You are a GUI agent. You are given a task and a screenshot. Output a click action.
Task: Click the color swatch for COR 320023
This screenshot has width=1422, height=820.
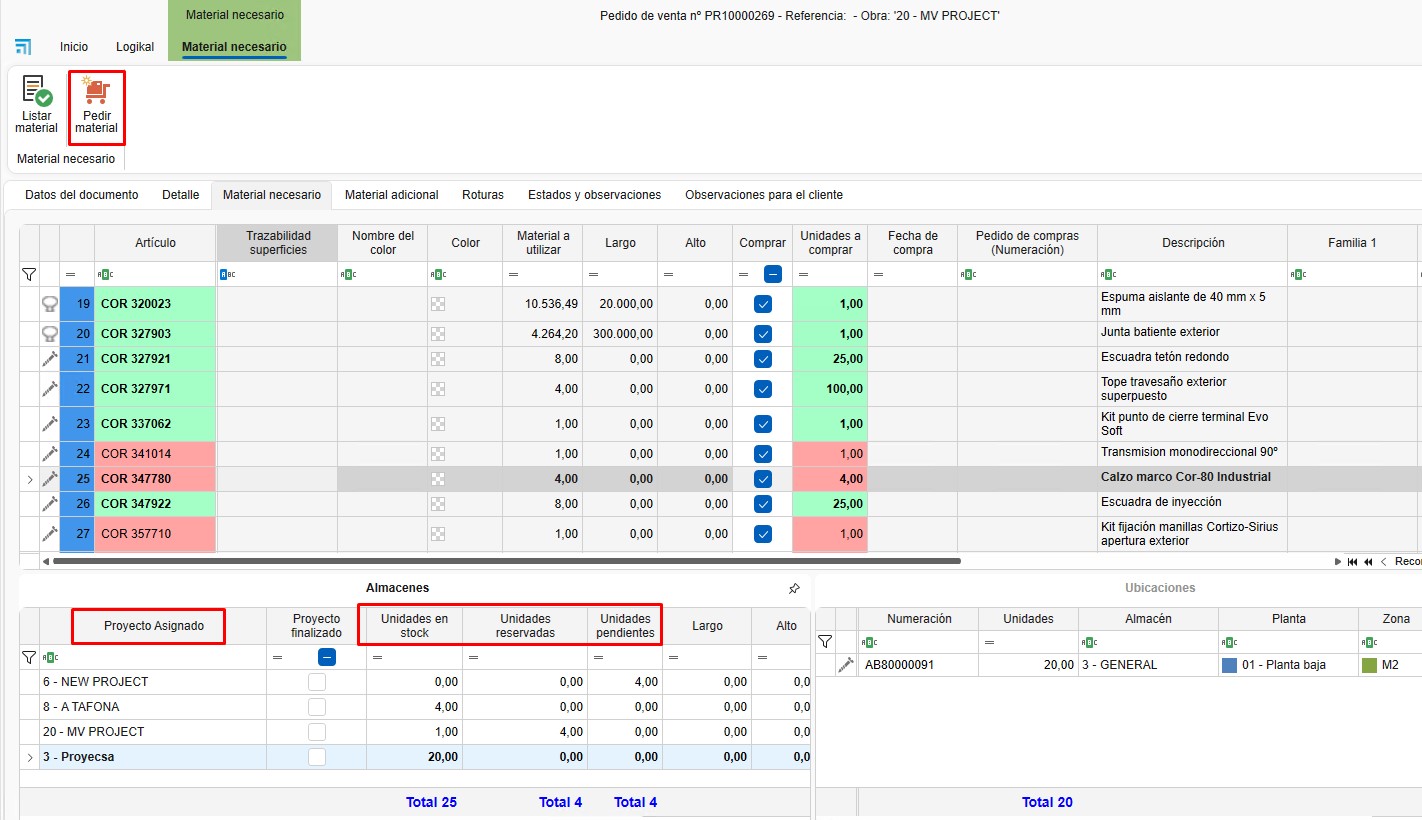pyautogui.click(x=437, y=304)
